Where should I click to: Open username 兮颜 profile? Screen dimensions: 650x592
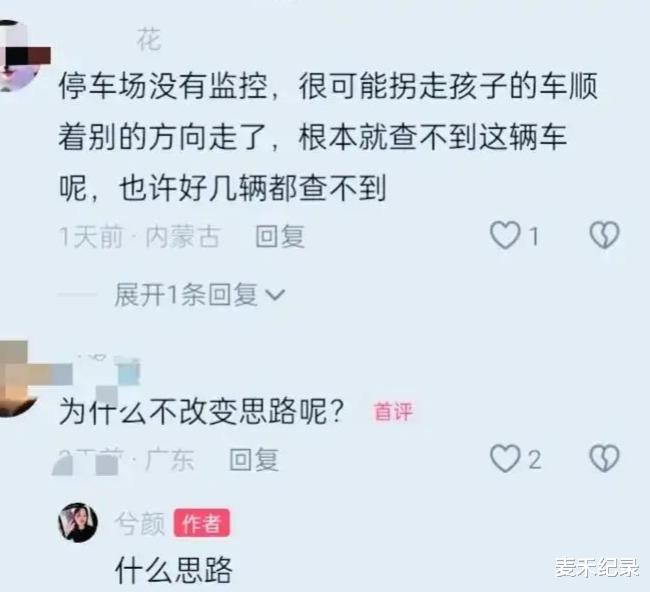coord(140,523)
